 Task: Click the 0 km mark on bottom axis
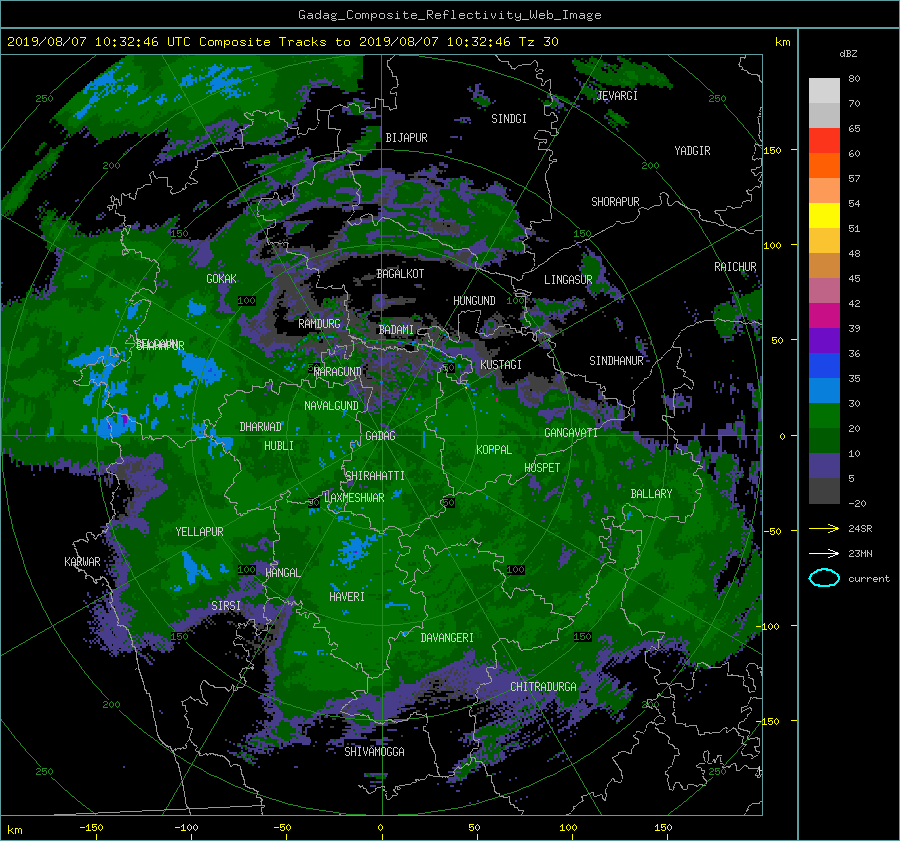381,827
